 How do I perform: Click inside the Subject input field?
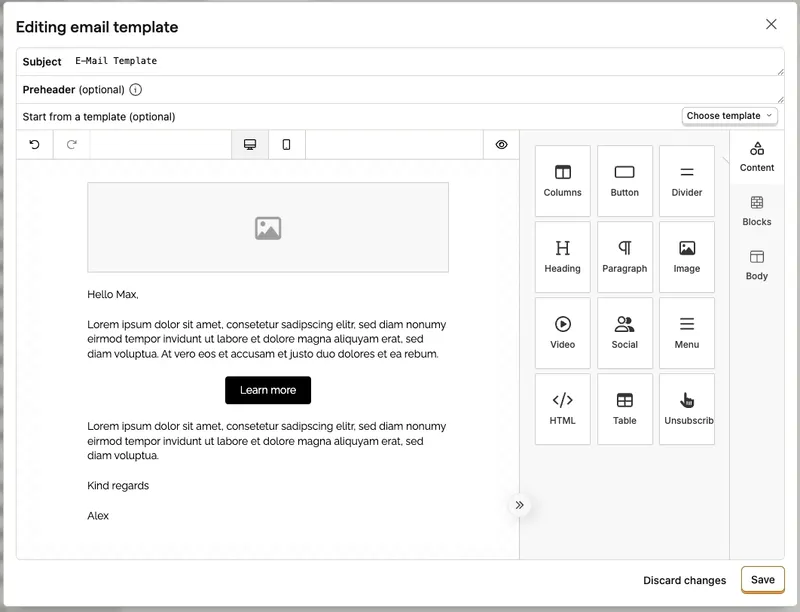coord(300,61)
